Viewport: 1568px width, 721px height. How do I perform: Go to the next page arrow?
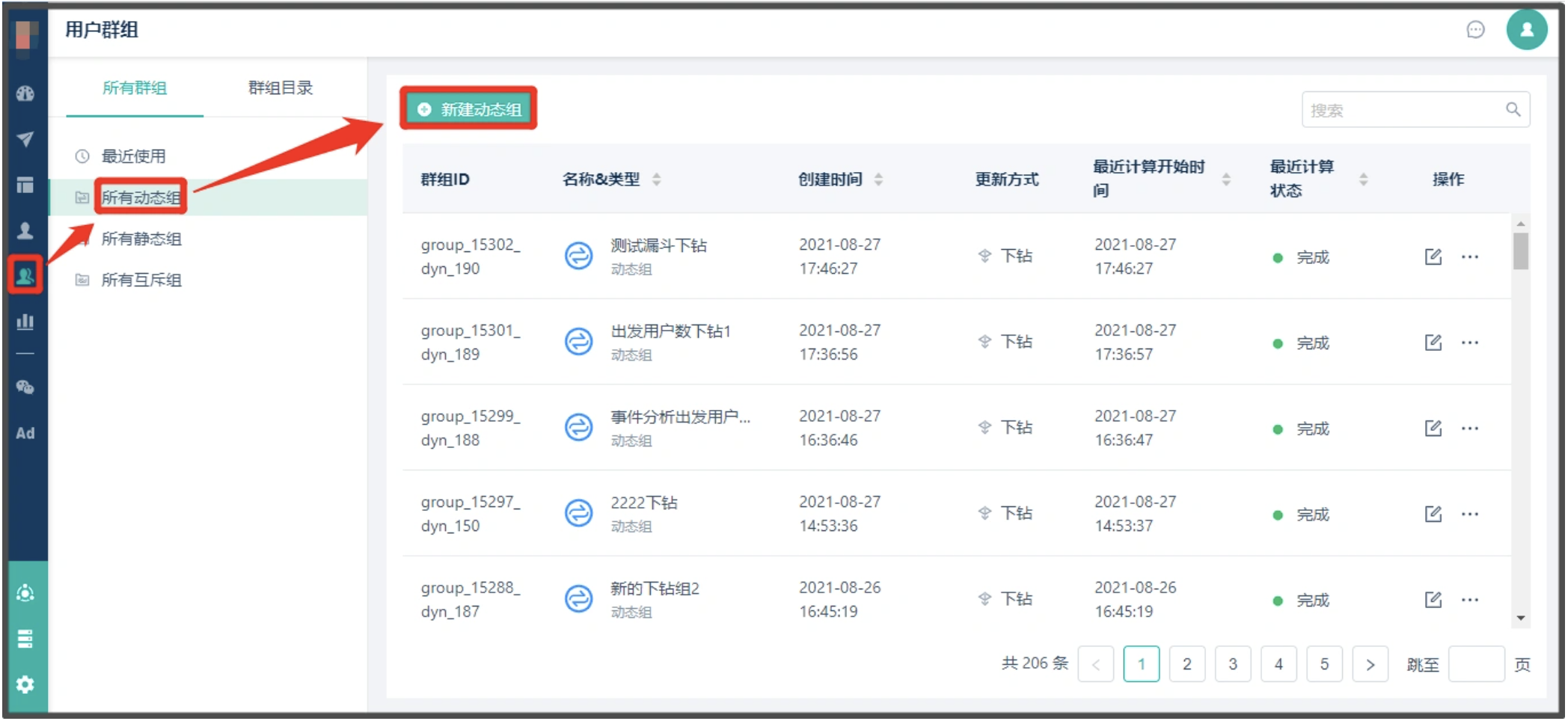point(1371,664)
